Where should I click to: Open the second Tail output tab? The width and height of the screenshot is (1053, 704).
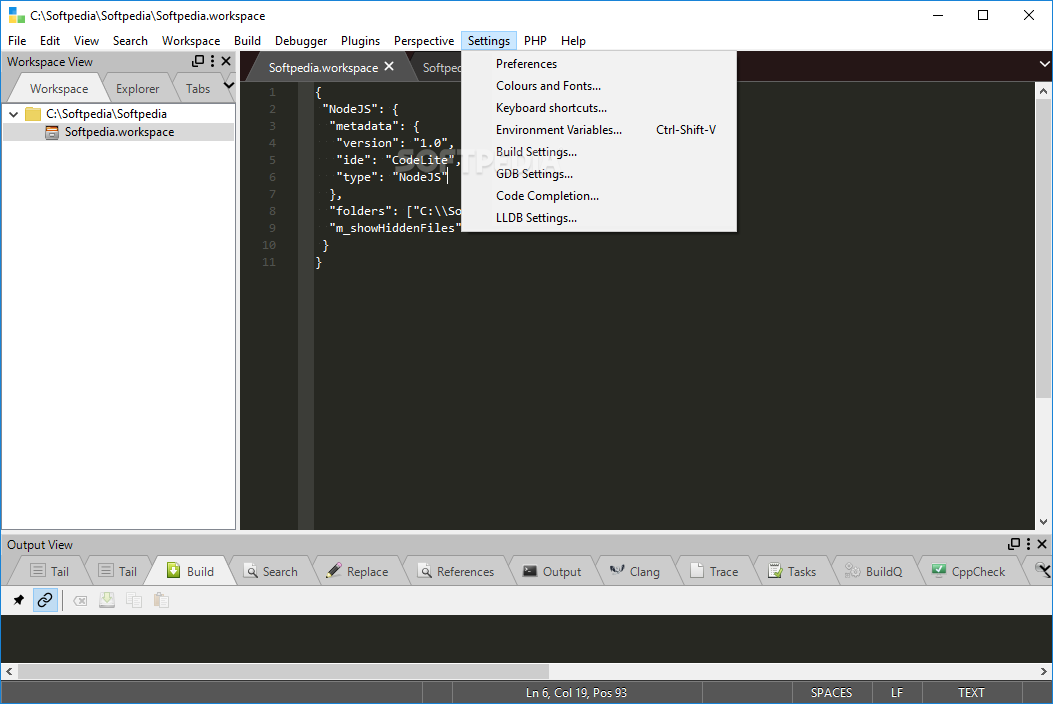pyautogui.click(x=118, y=572)
